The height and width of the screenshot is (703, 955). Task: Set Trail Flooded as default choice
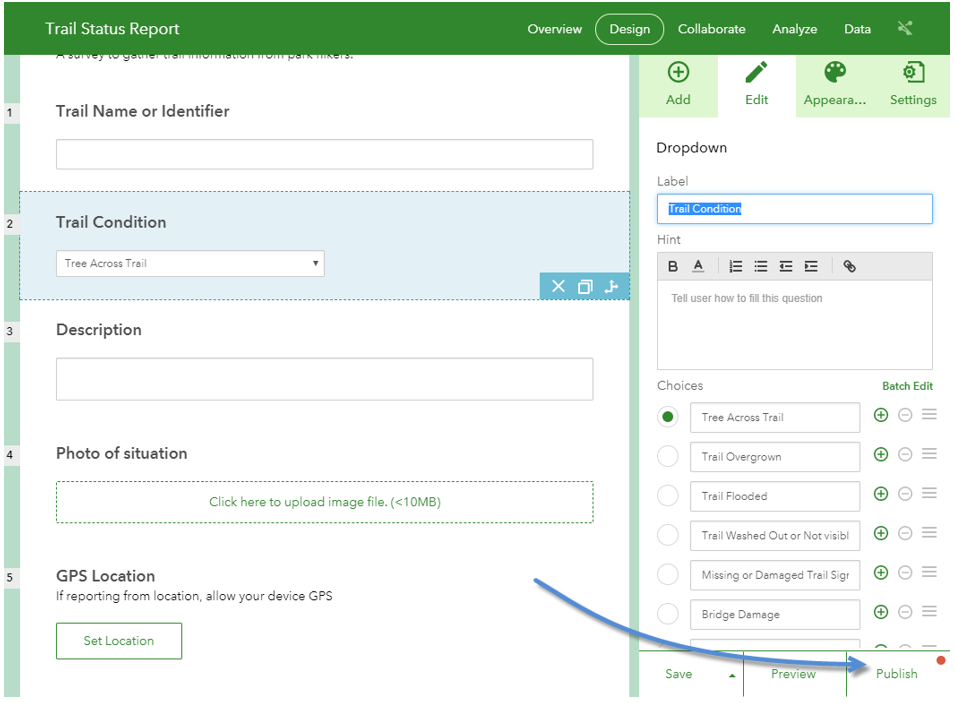[668, 496]
